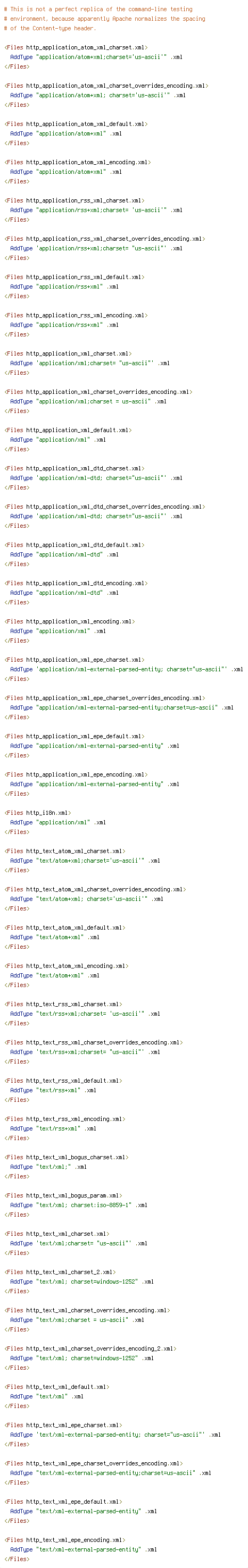This screenshot has height=1568, width=248.
Task: Click AddType line containing "text/xml;" bogus charset
Action: coord(48,1167)
